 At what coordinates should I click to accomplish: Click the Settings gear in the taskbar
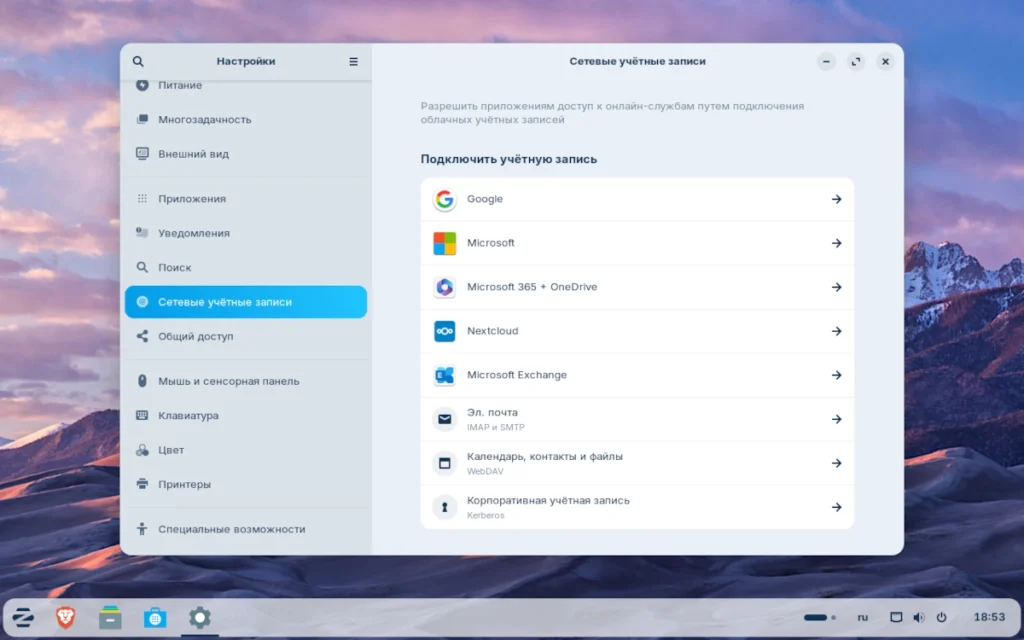coord(200,617)
